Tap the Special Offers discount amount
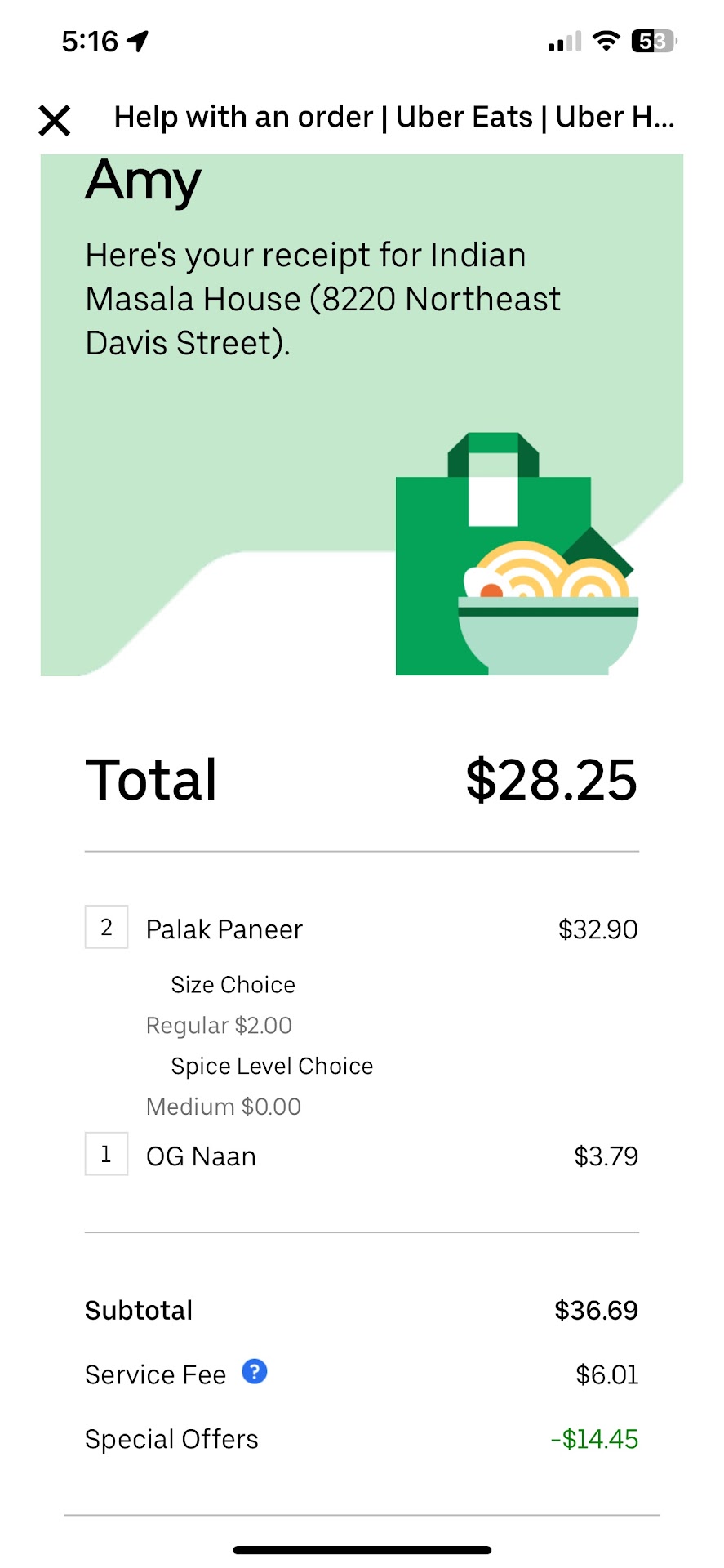 pyautogui.click(x=594, y=1439)
